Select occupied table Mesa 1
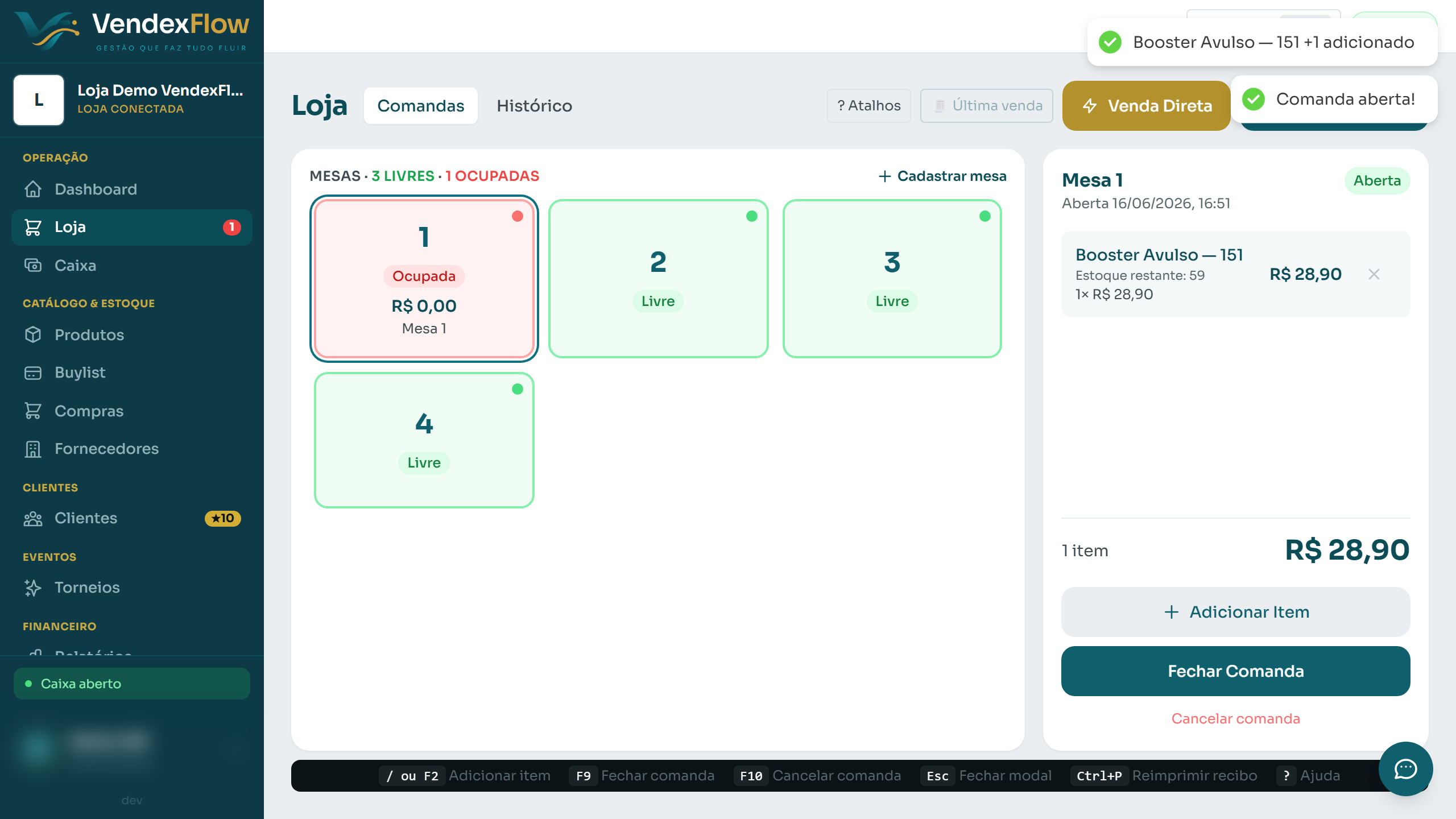Viewport: 1456px width, 819px height. coord(424,279)
